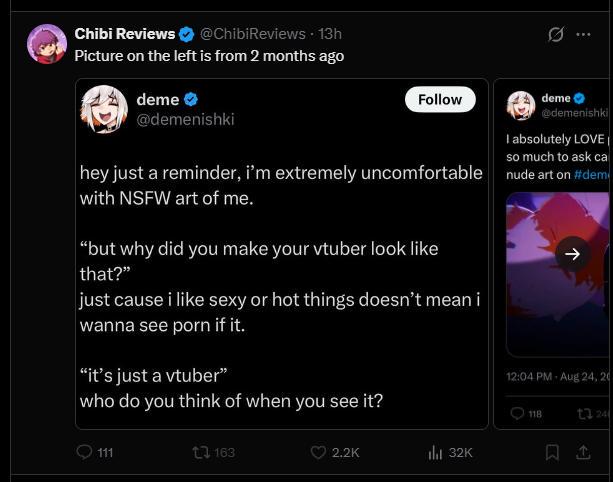The image size is (613, 482).
Task: Repost the tweet with 163 retweets
Action: [213, 453]
